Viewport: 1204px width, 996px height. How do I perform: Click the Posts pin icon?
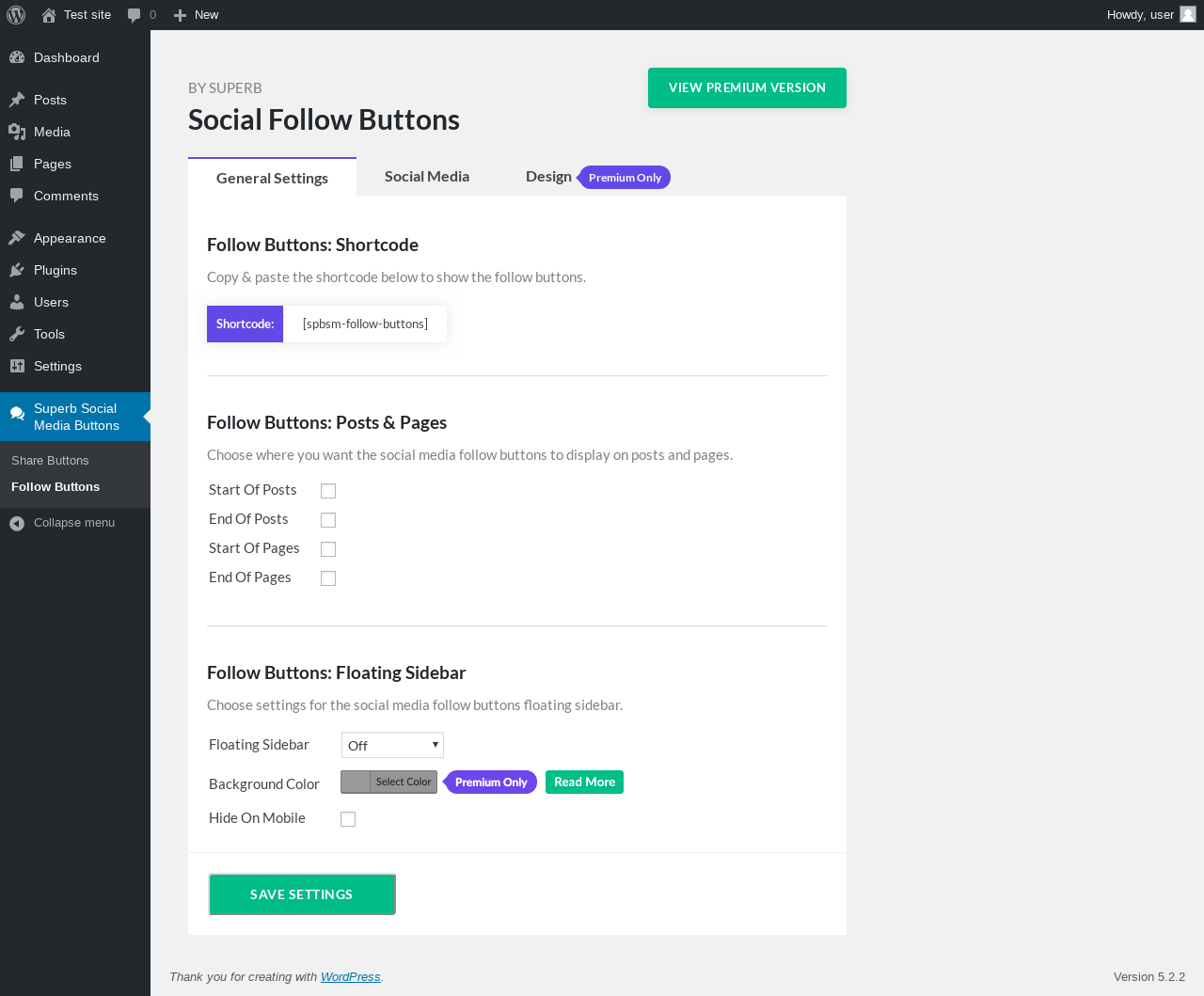coord(17,100)
